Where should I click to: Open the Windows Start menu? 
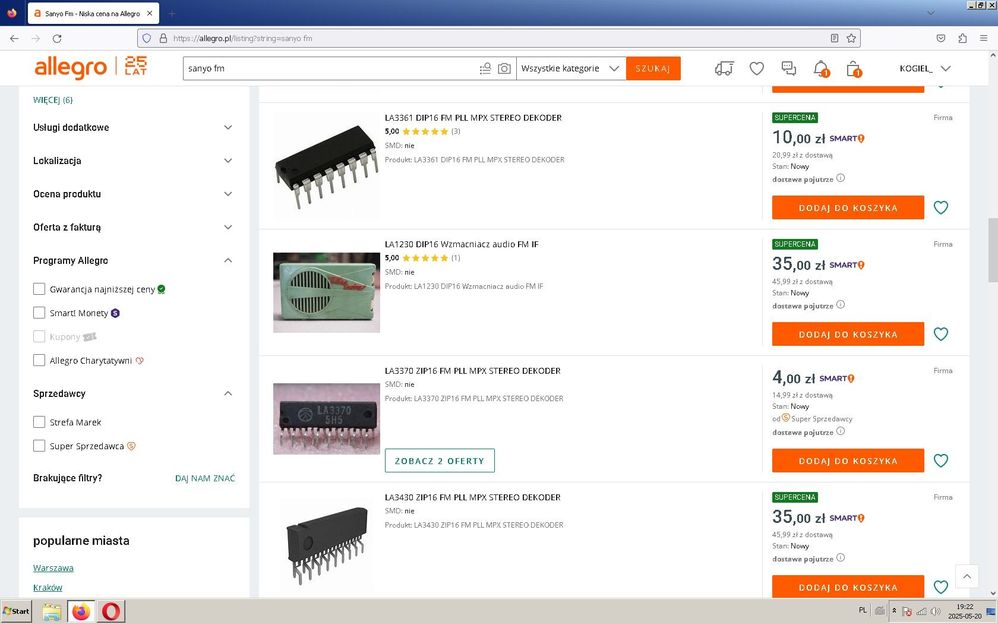point(17,611)
